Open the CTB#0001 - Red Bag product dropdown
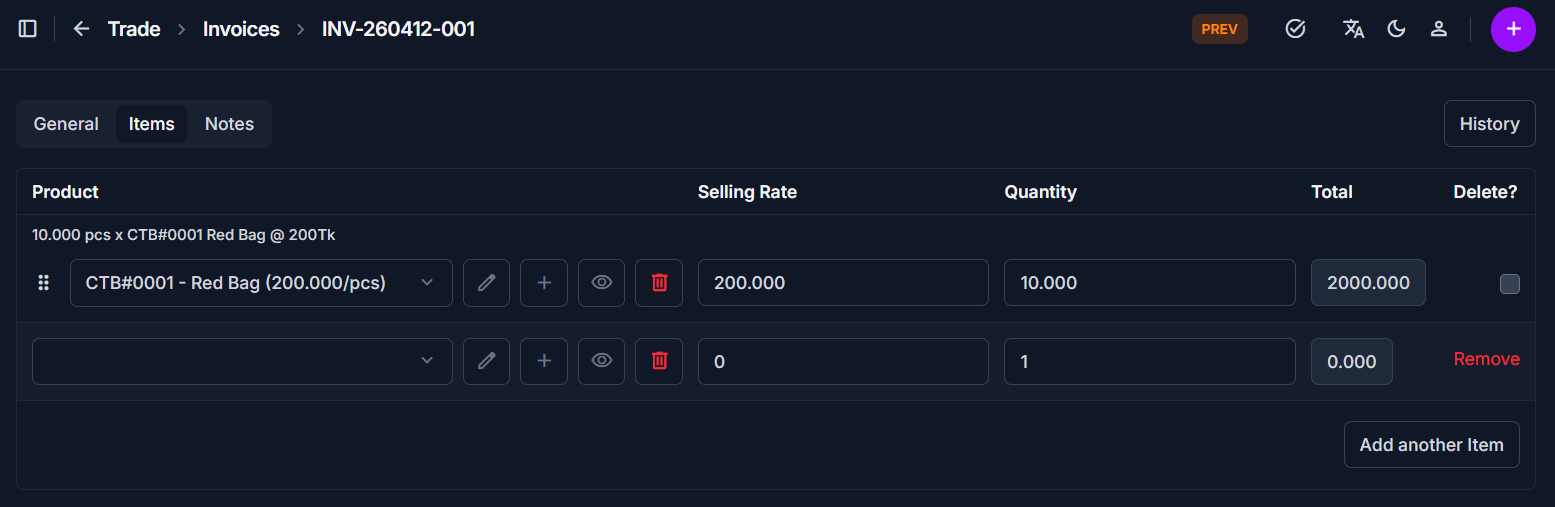The height and width of the screenshot is (507, 1555). pos(261,283)
